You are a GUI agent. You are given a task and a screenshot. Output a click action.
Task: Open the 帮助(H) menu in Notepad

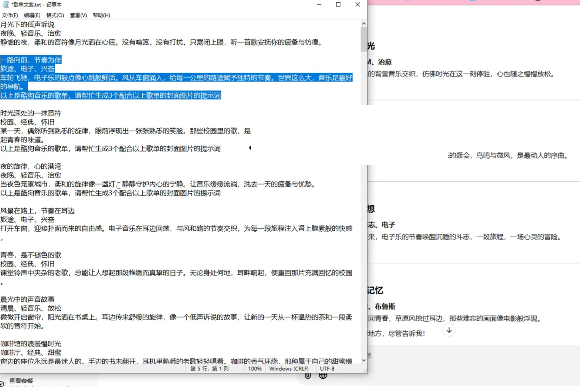(101, 15)
